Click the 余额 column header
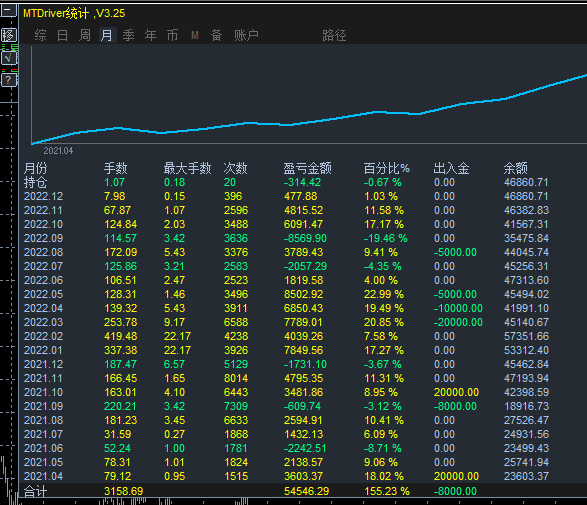 [515, 168]
